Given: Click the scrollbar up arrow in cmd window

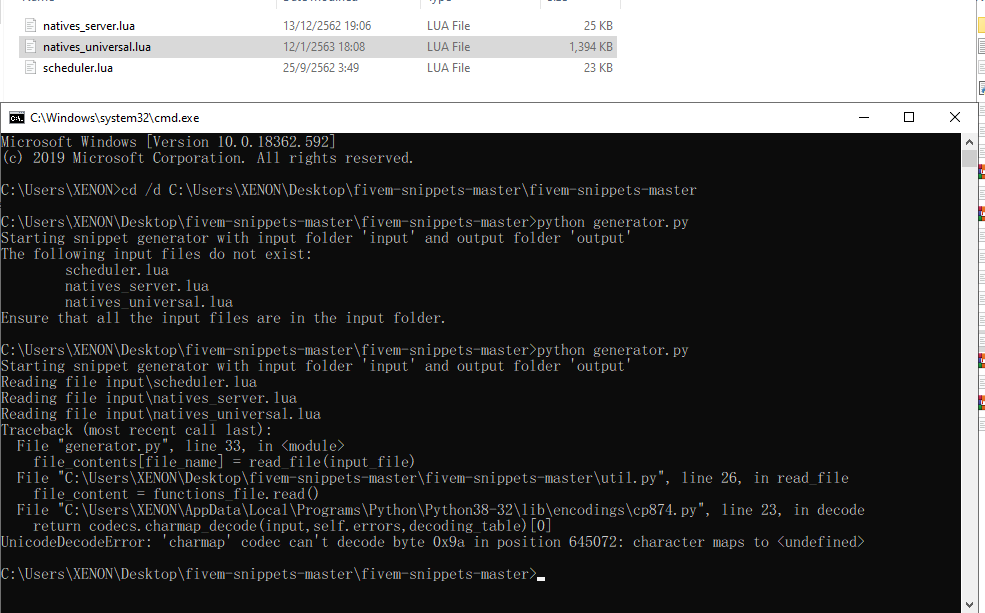Looking at the screenshot, I should [x=970, y=140].
